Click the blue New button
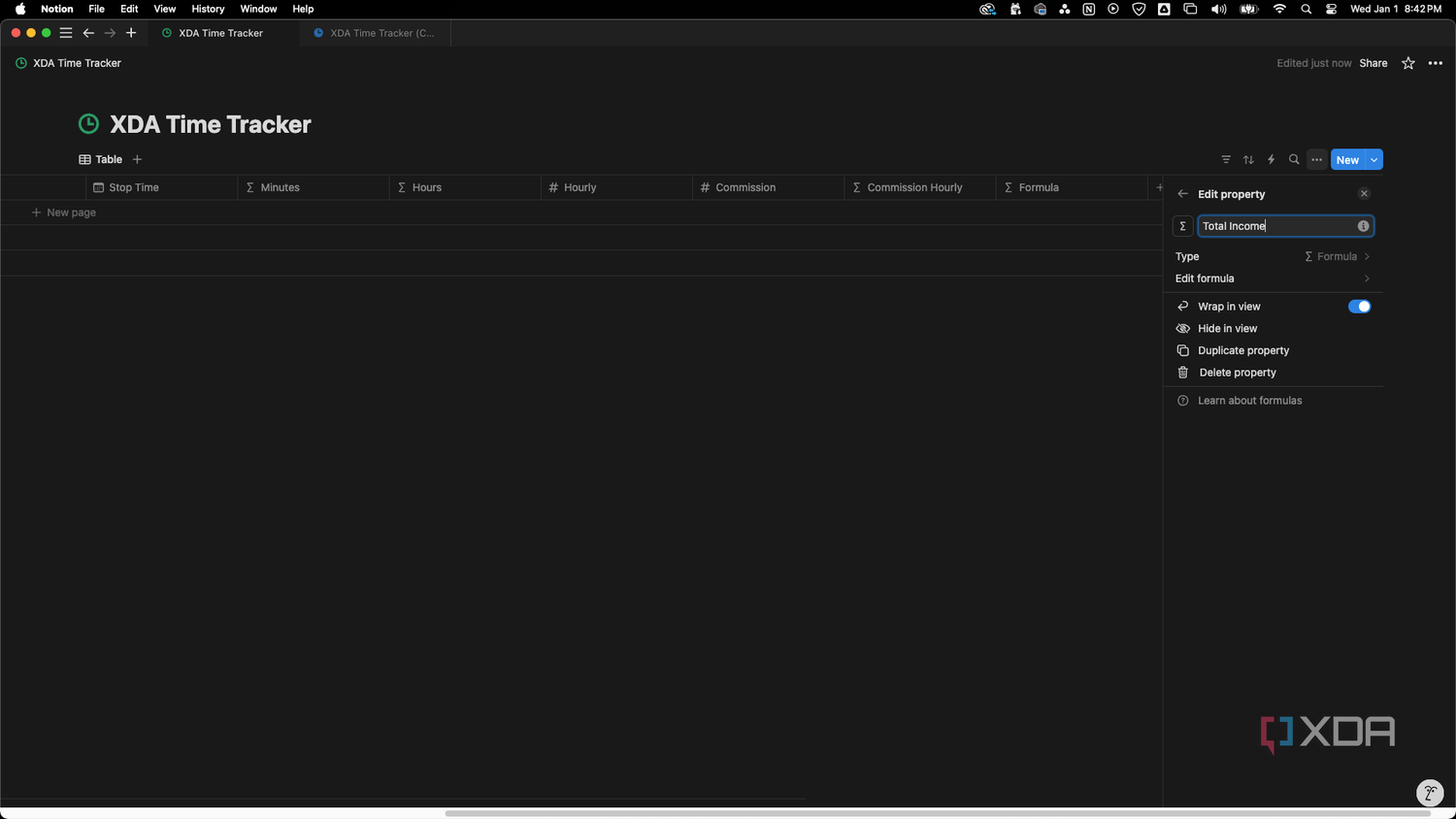Screen dimensions: 1456x819 click(x=1347, y=160)
